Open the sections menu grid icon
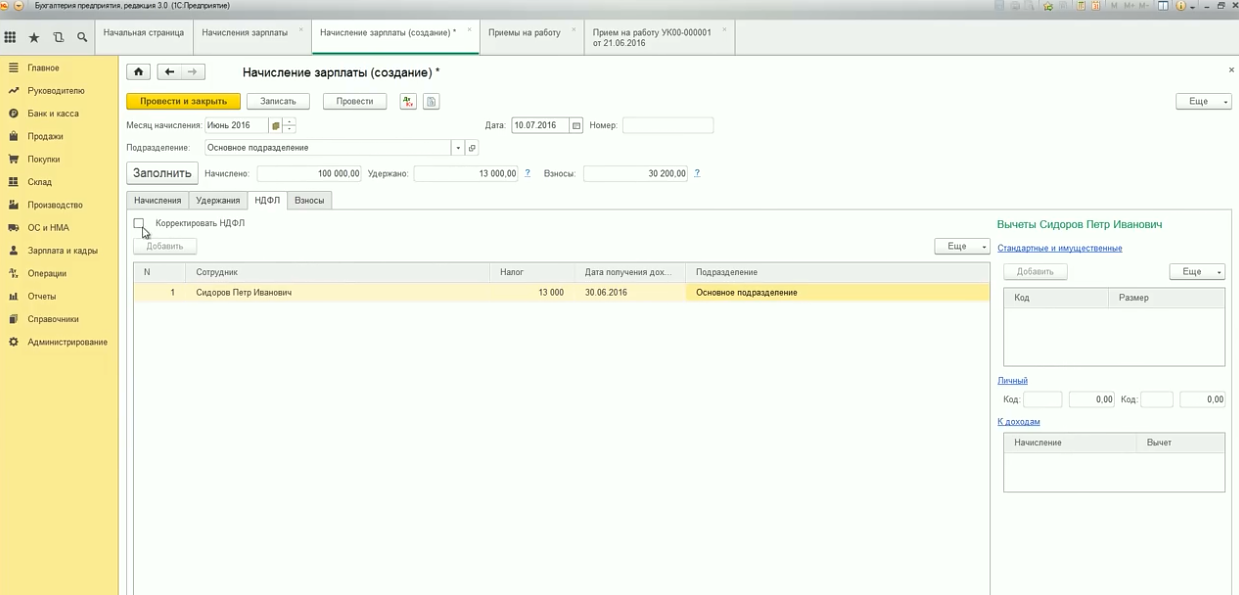 click(x=10, y=38)
